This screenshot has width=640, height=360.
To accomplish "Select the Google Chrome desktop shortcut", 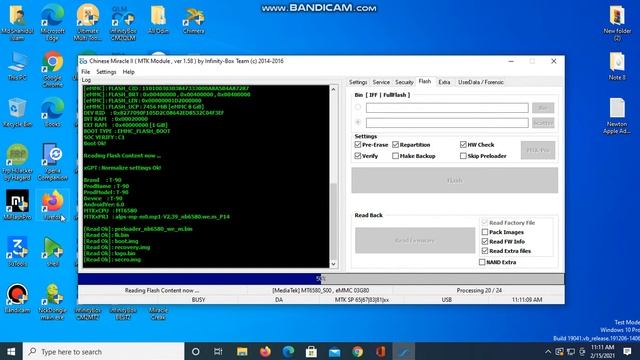I will [53, 69].
